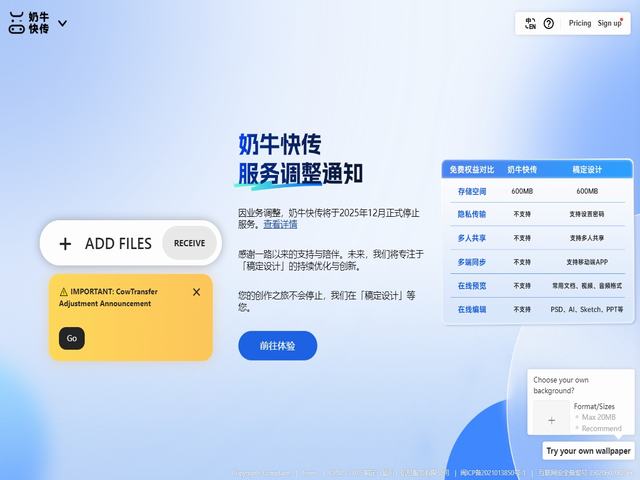The image size is (640, 480).
Task: Expand the dropdown arrow beside the logo
Action: click(62, 23)
